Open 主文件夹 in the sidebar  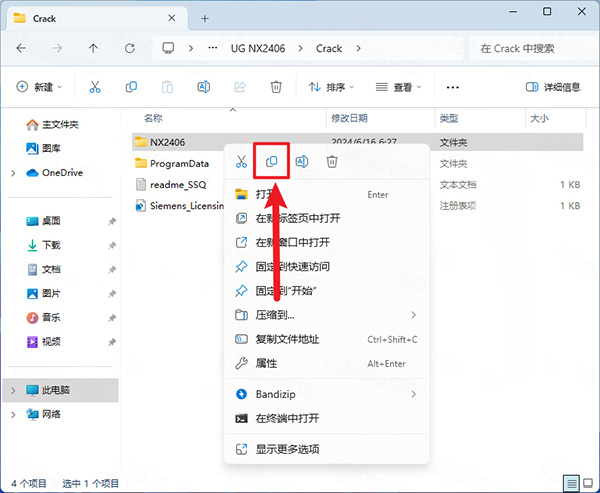pyautogui.click(x=52, y=124)
